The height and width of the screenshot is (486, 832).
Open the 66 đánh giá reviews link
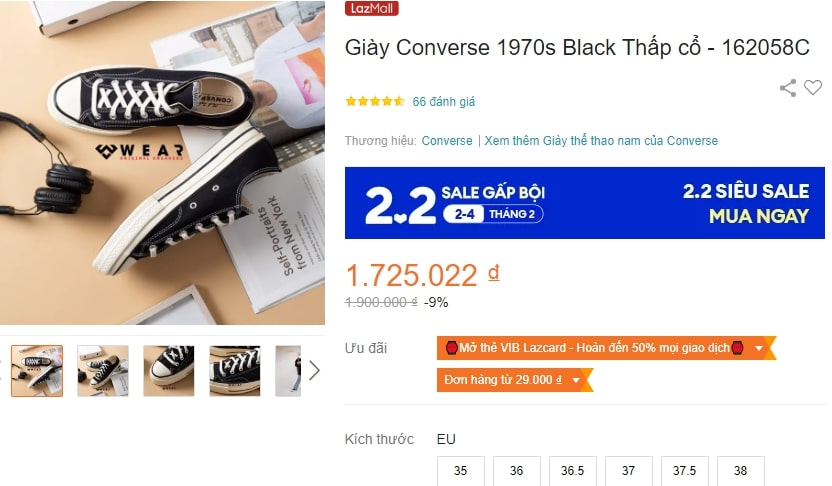(x=444, y=101)
